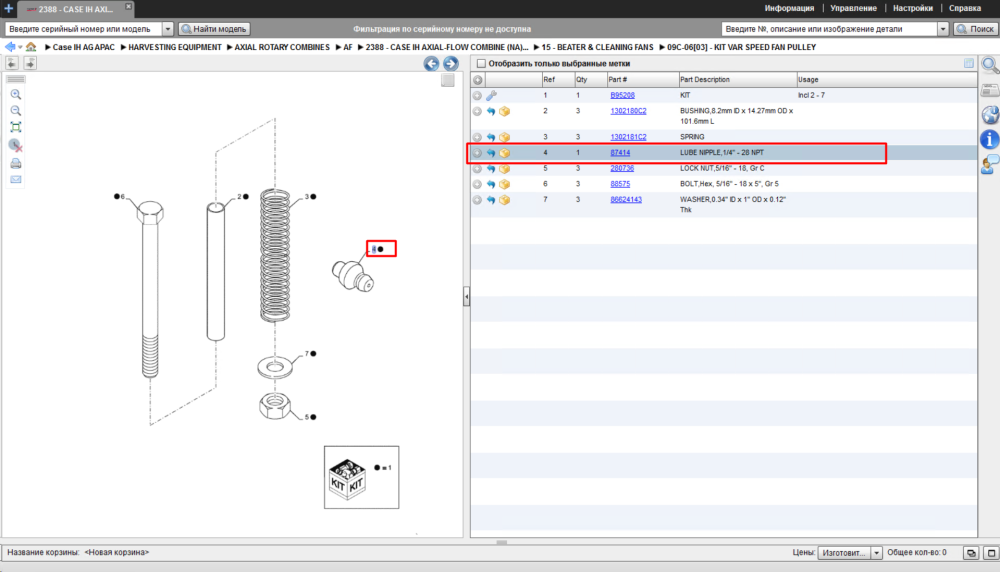Viewport: 1000px width, 572px height.
Task: Expand breadcrumb 'Case IH AG APAC'
Action: [x=47, y=47]
